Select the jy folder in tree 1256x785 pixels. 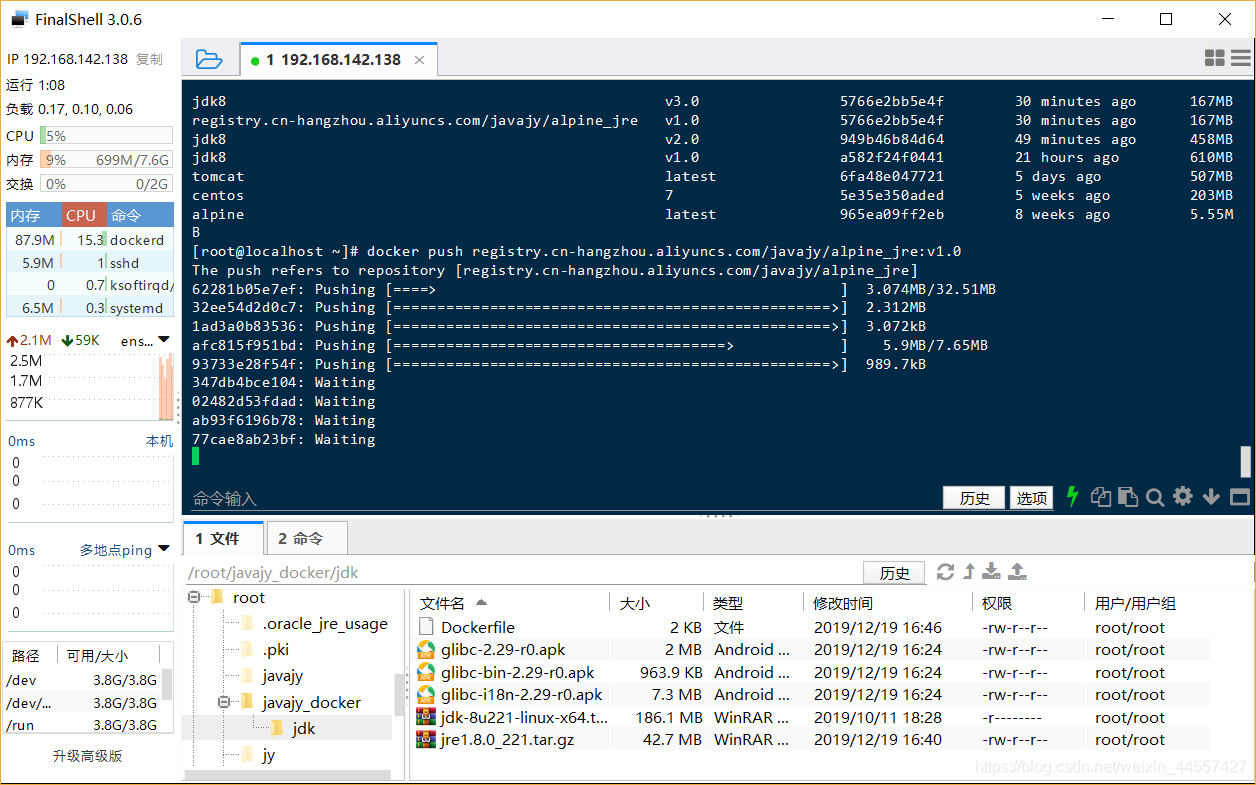coord(257,755)
